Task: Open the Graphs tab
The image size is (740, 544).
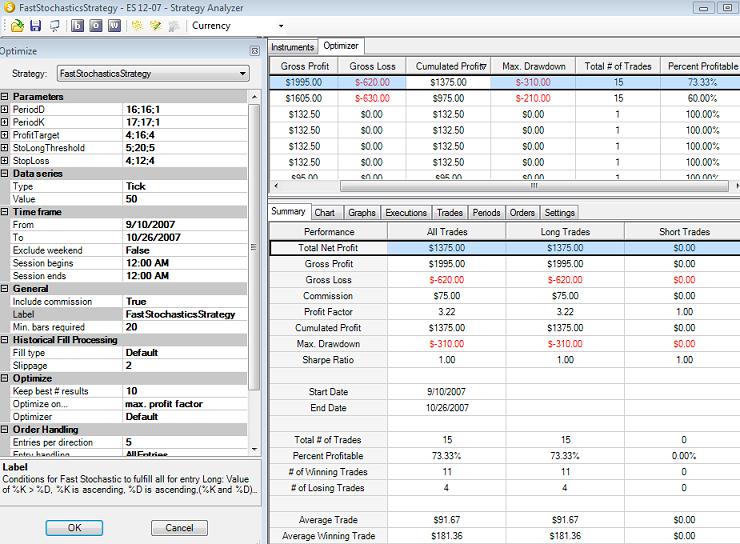Action: point(362,213)
